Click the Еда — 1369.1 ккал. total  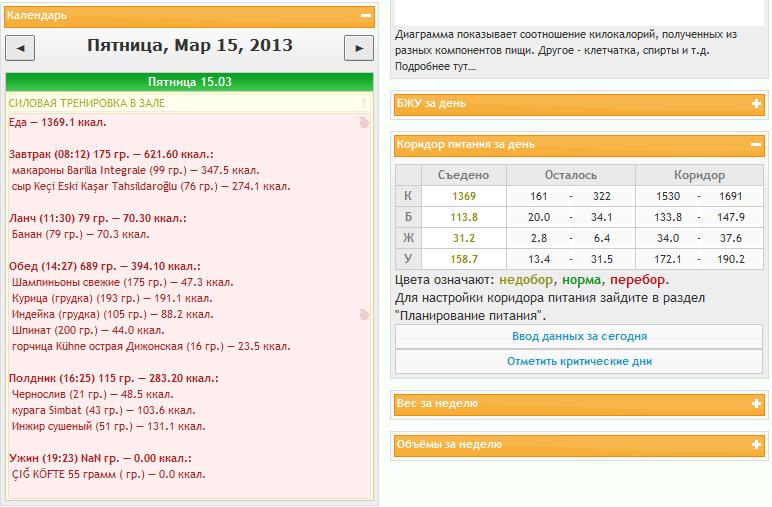tap(58, 123)
